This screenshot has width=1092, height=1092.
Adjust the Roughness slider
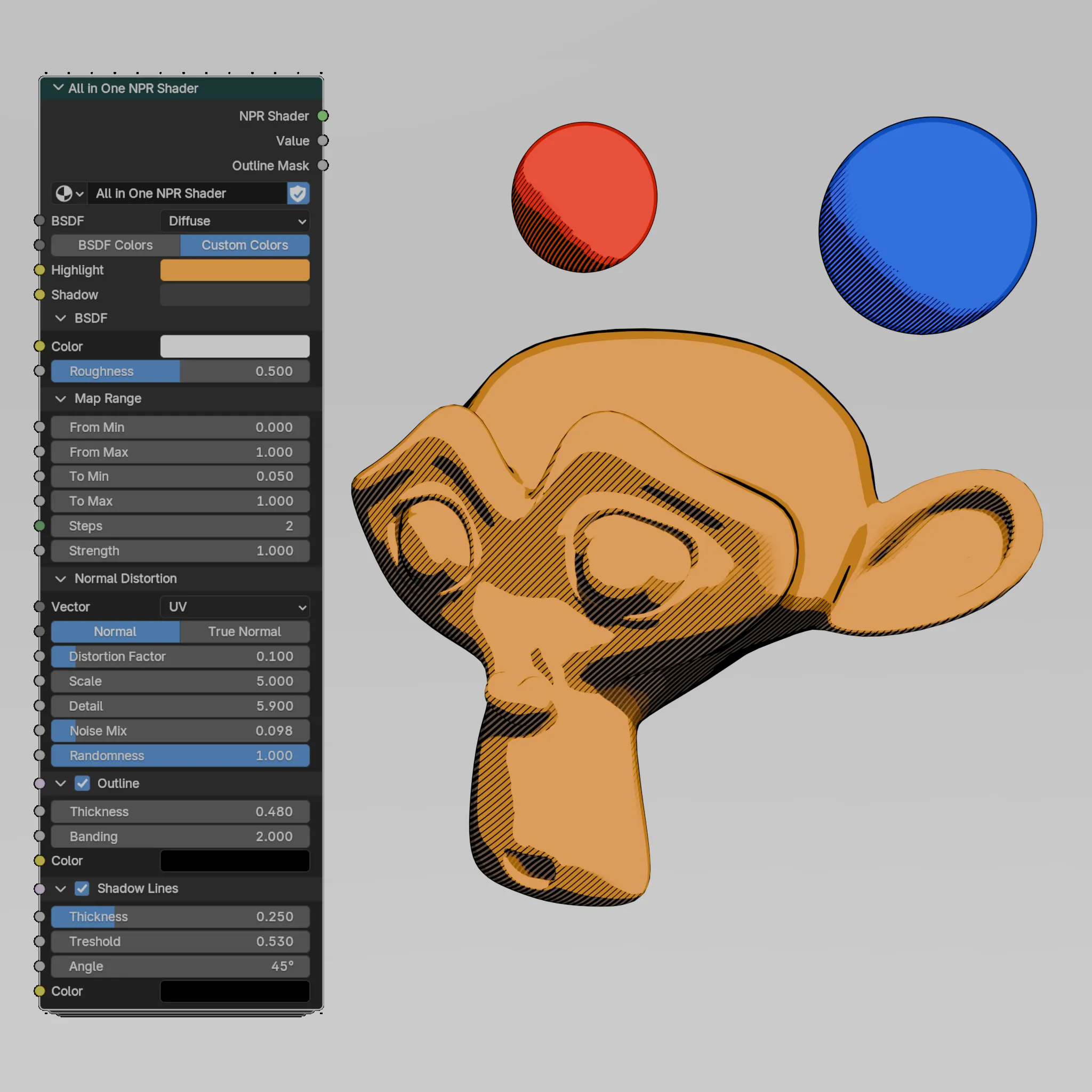pos(180,371)
